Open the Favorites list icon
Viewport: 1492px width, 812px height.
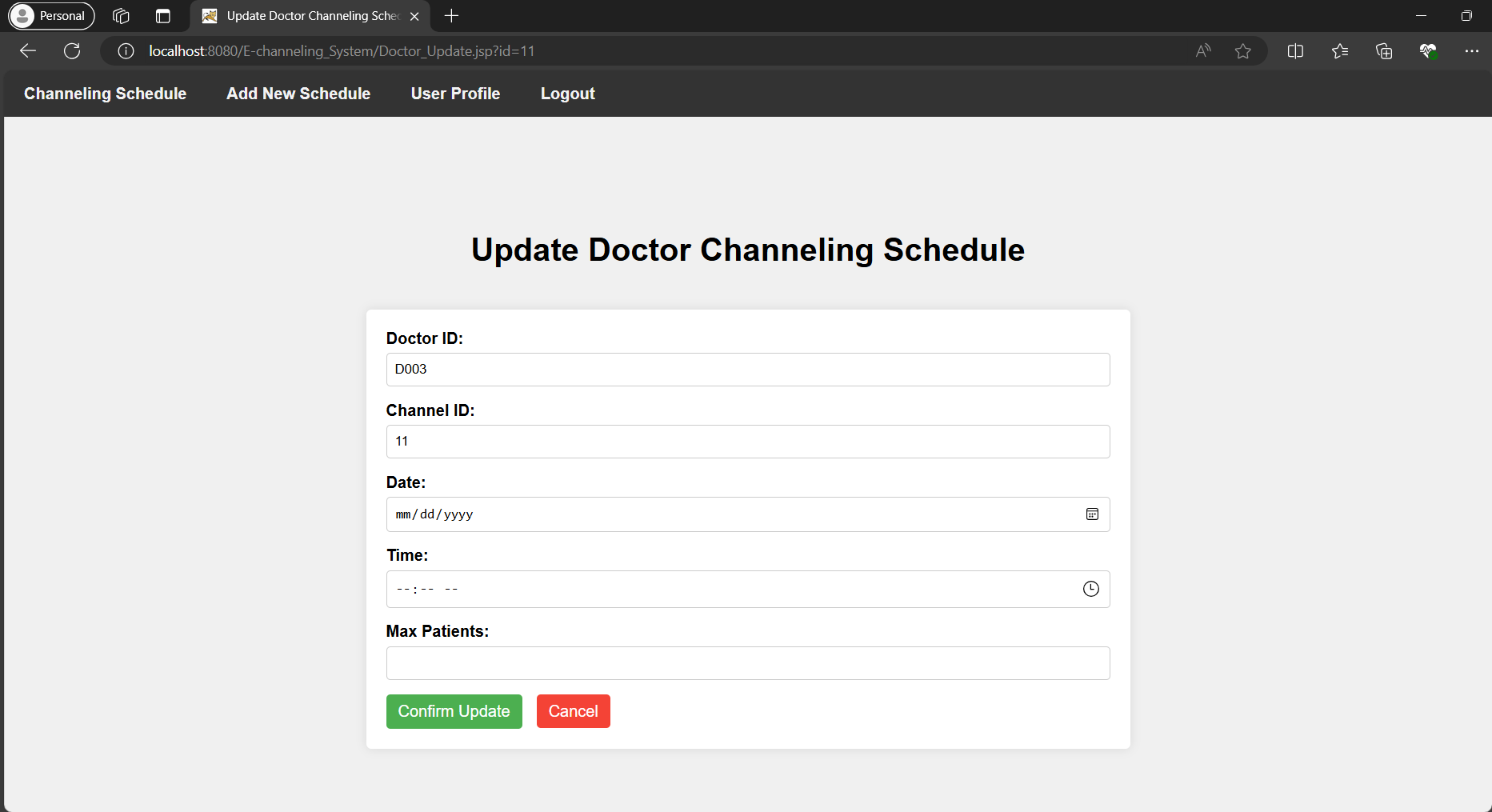pyautogui.click(x=1340, y=51)
